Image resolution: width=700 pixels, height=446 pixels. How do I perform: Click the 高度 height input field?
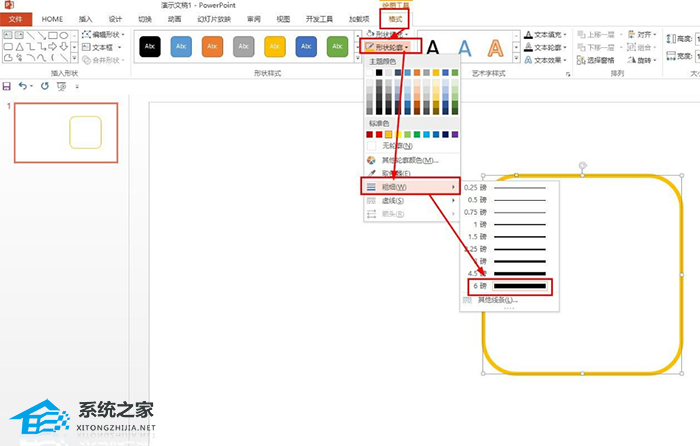(x=697, y=39)
